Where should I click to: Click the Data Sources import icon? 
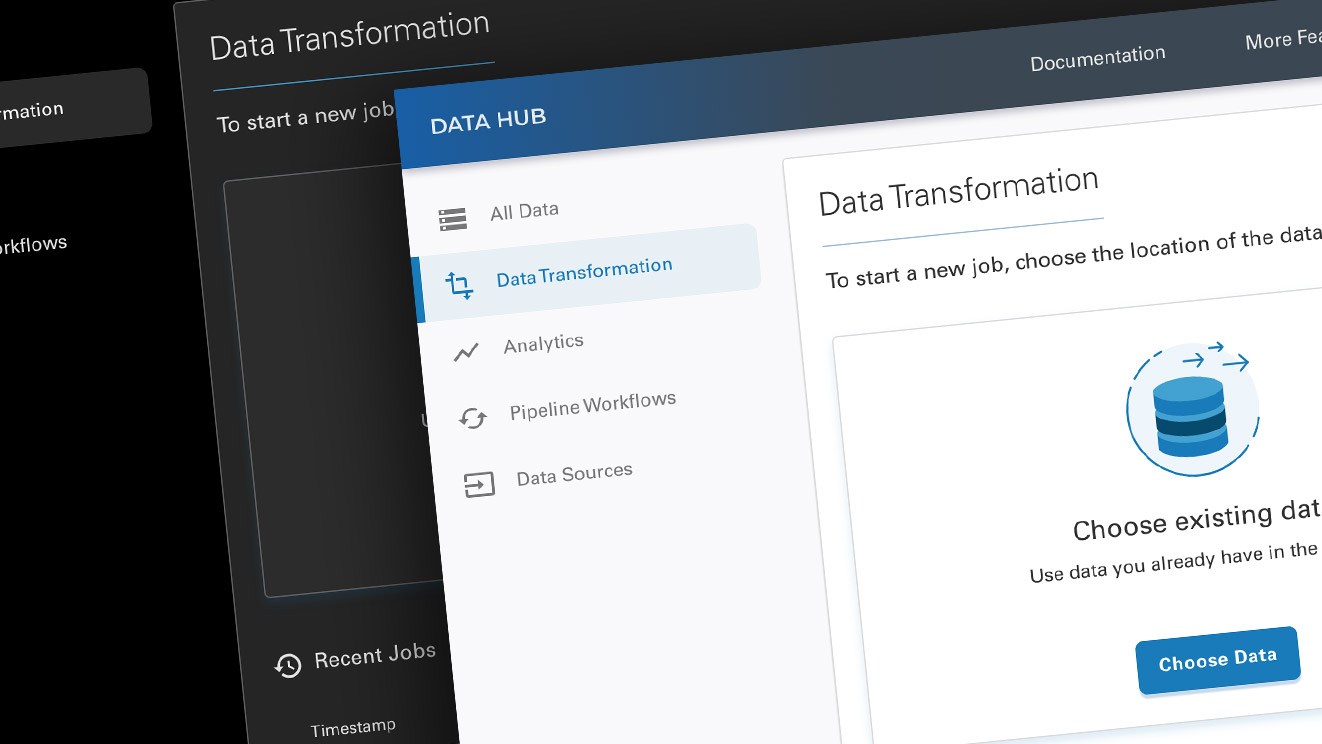click(x=479, y=485)
